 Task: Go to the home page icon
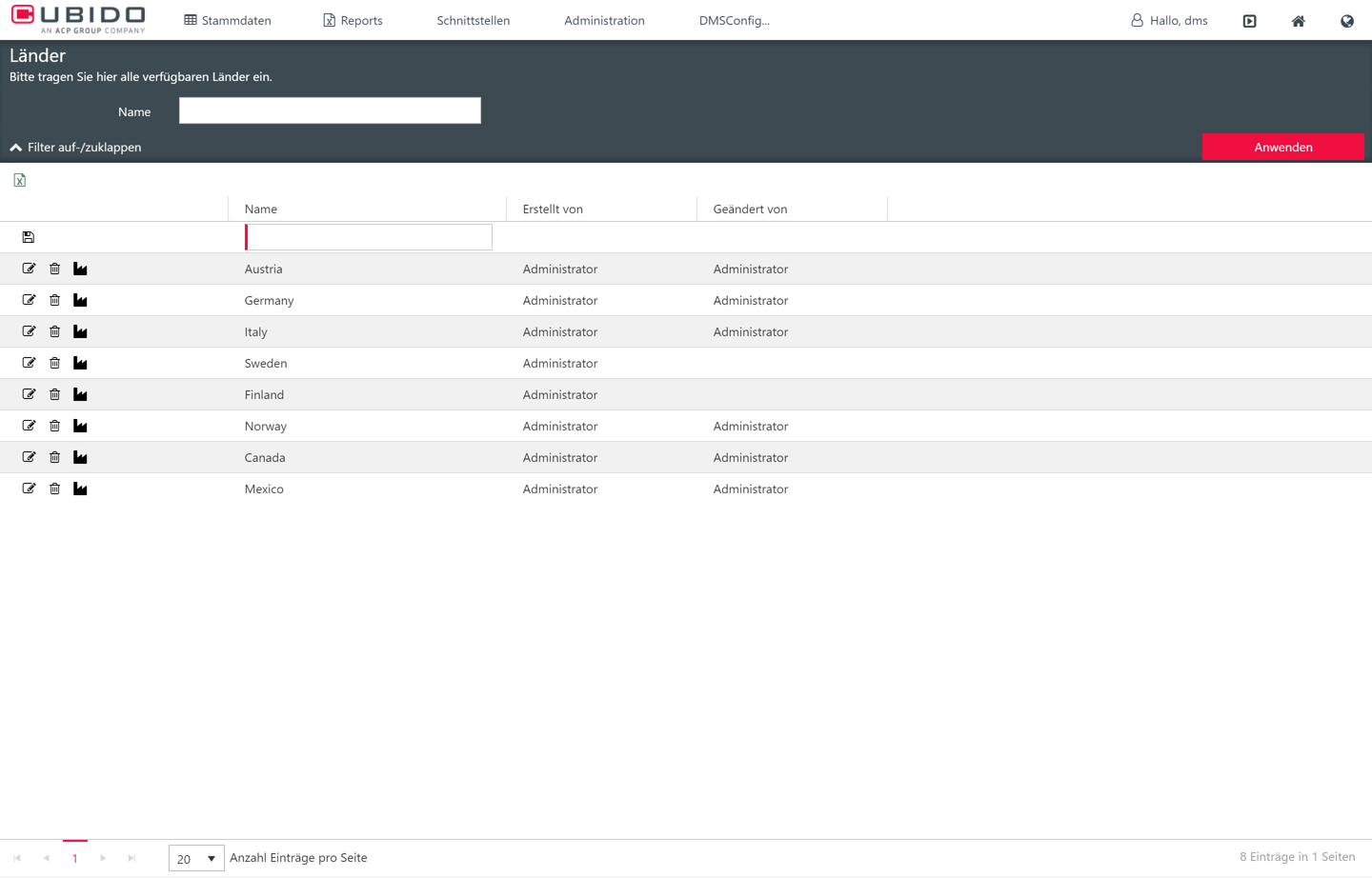tap(1298, 21)
